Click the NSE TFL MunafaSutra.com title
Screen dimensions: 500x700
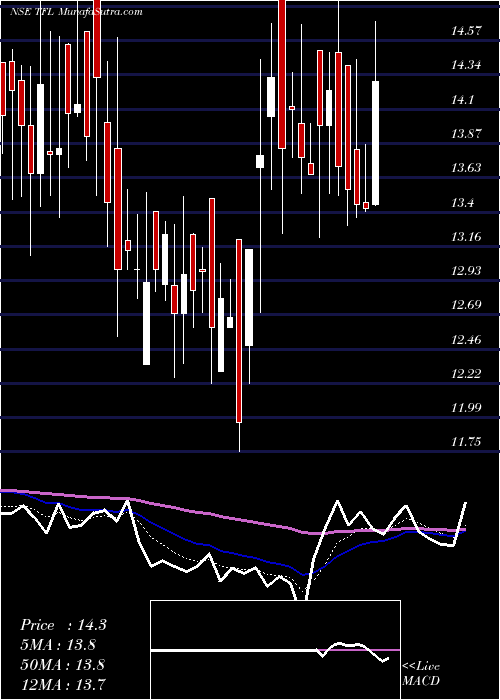coord(76,12)
